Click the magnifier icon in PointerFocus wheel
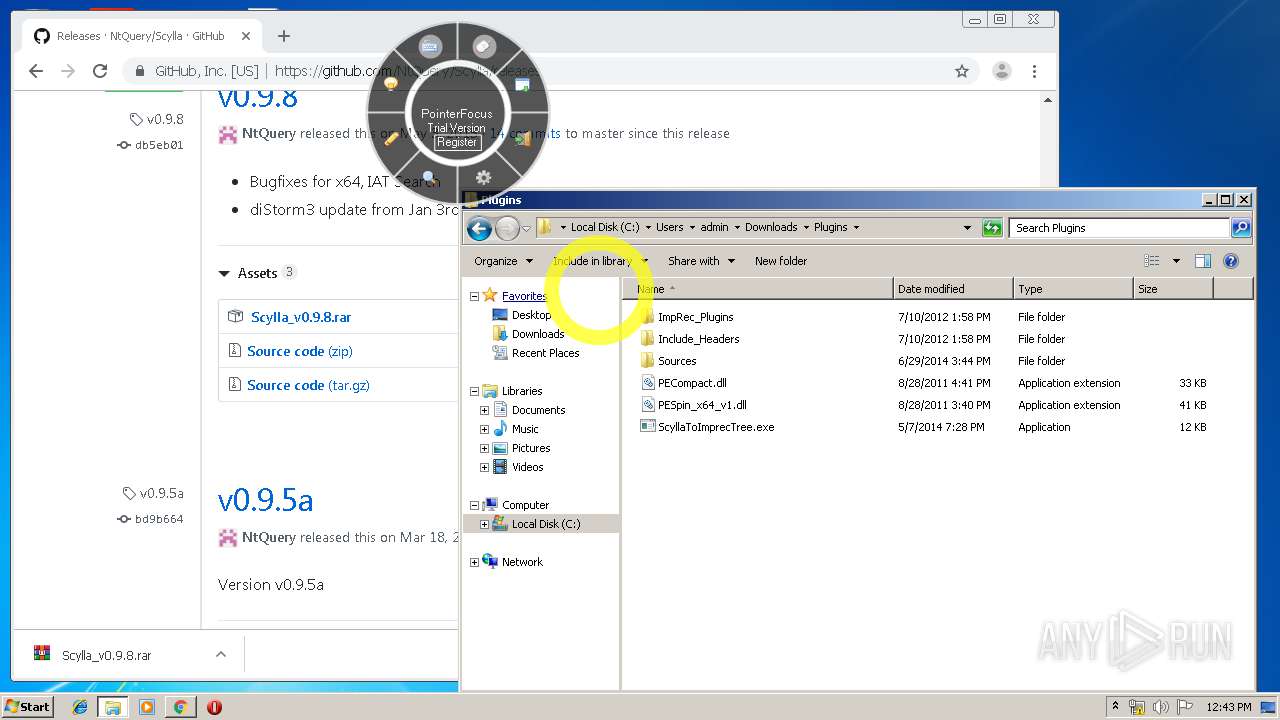The width and height of the screenshot is (1280, 720). point(430,178)
